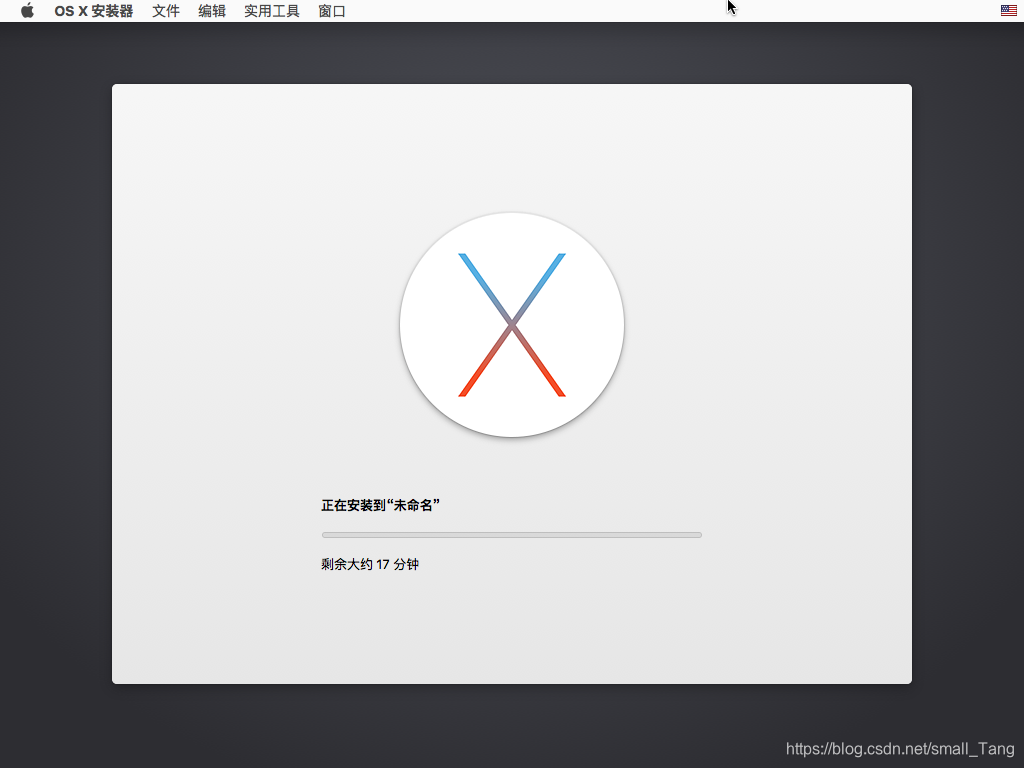Image resolution: width=1024 pixels, height=768 pixels.
Task: Click the text 正在安装到“未命名”
Action: pos(380,505)
